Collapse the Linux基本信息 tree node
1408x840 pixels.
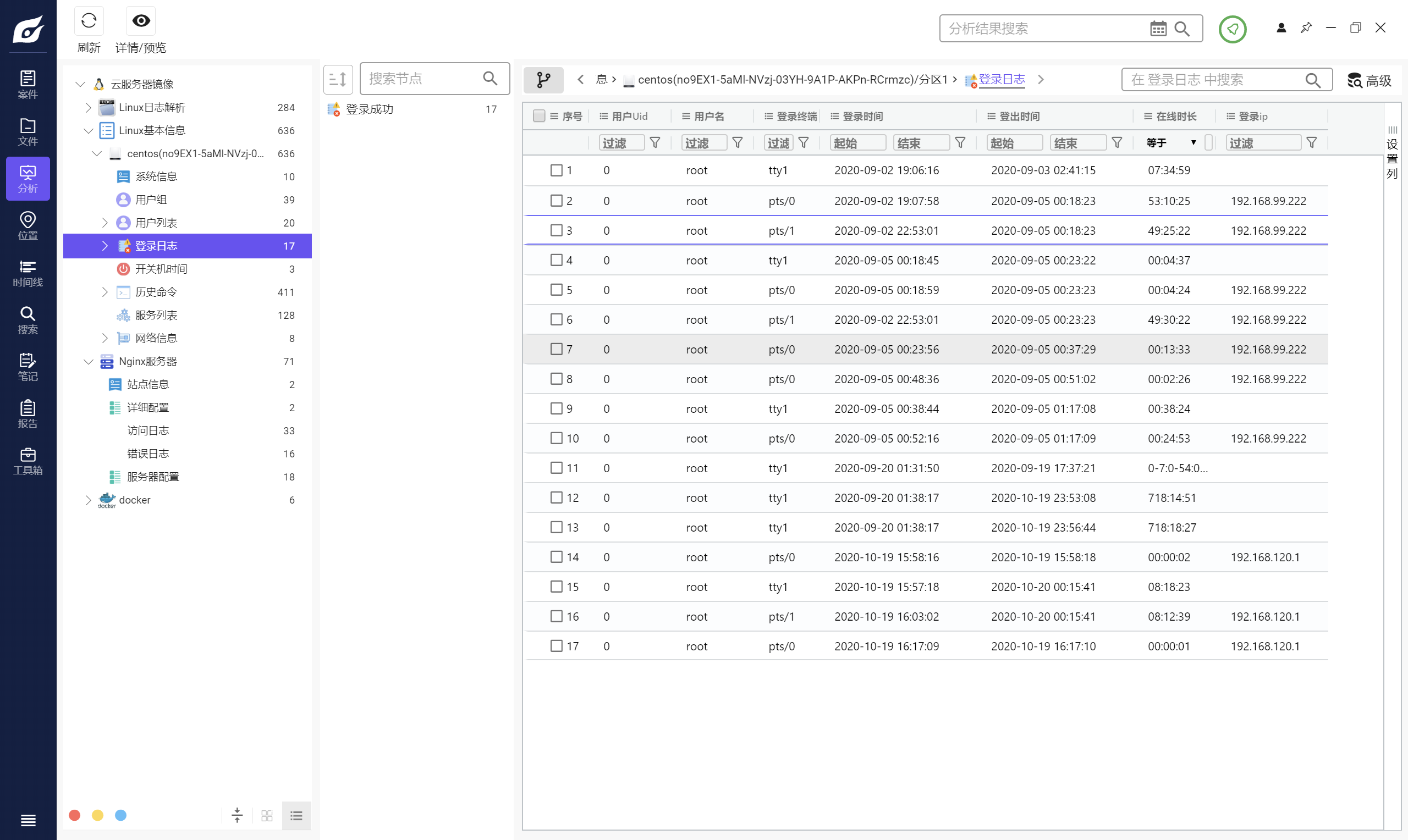(89, 130)
